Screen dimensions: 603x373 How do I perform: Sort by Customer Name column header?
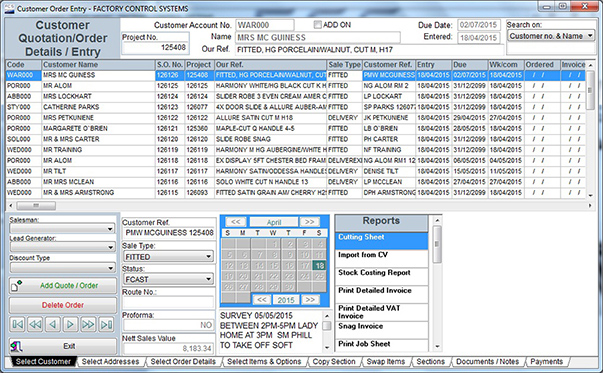click(98, 65)
